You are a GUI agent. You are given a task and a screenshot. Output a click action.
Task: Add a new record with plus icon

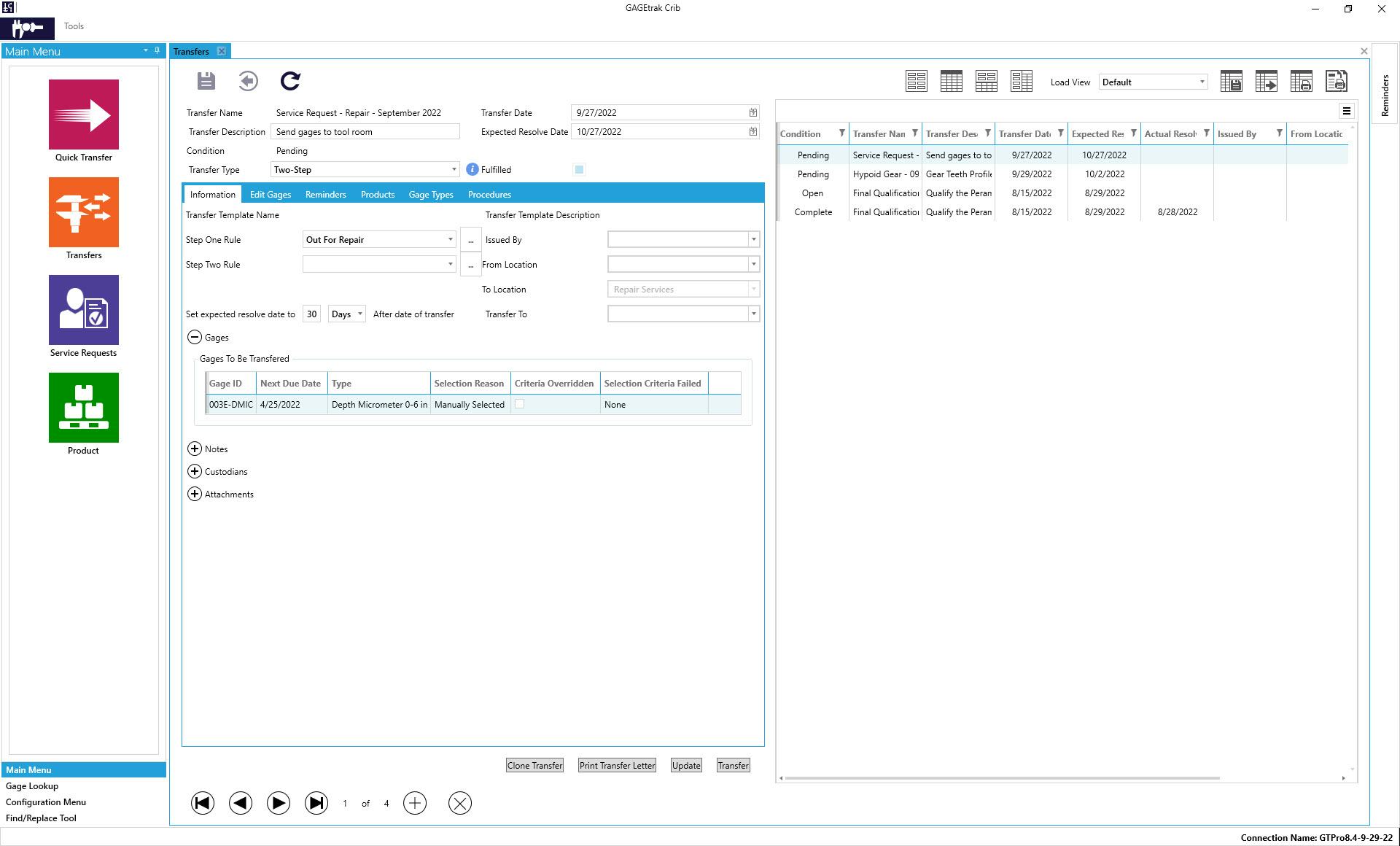point(415,804)
